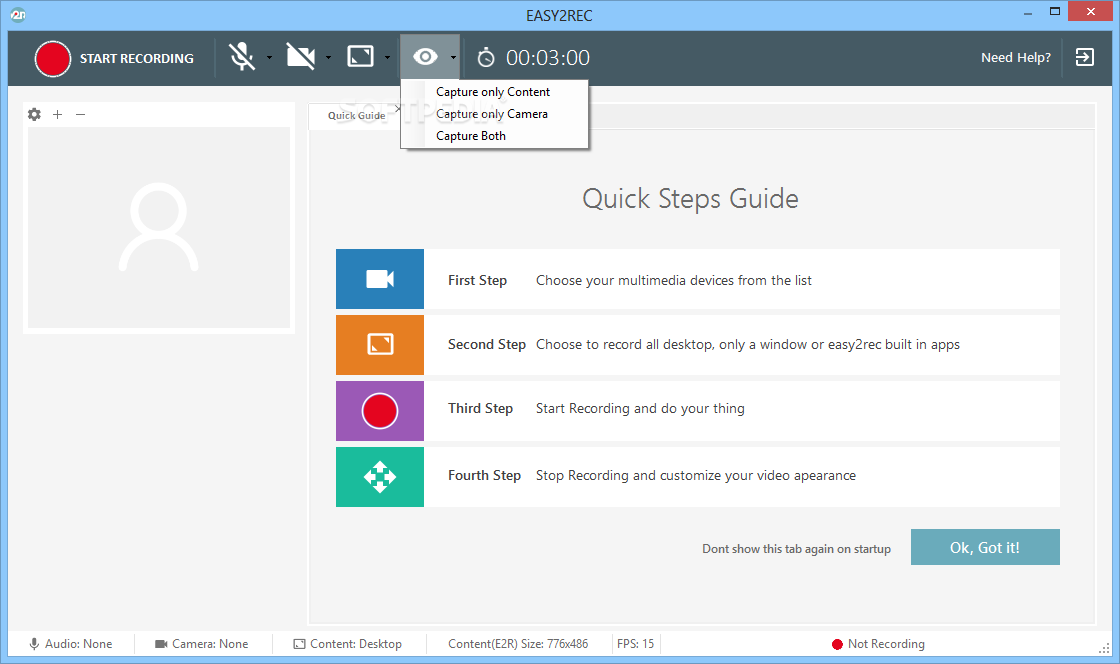Click the exit arrow icon in toolbar

pyautogui.click(x=1084, y=57)
